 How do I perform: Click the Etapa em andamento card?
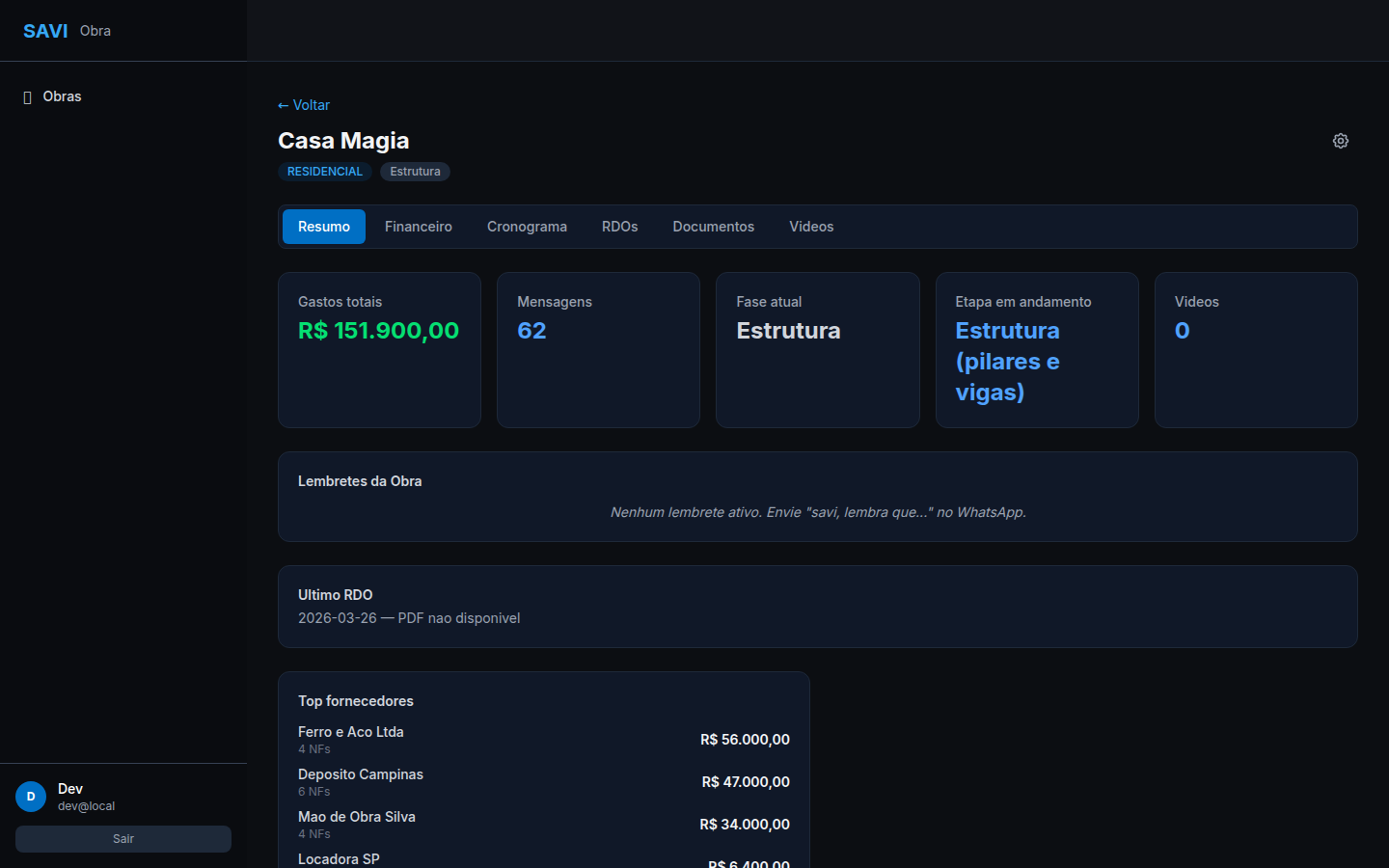[x=1036, y=349]
